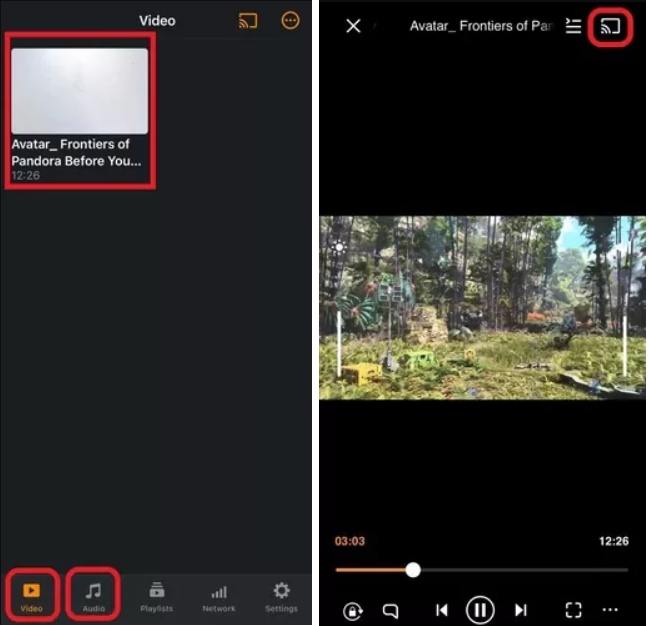Click the elapsed time 03:03 label
The image size is (648, 626).
pyautogui.click(x=350, y=541)
